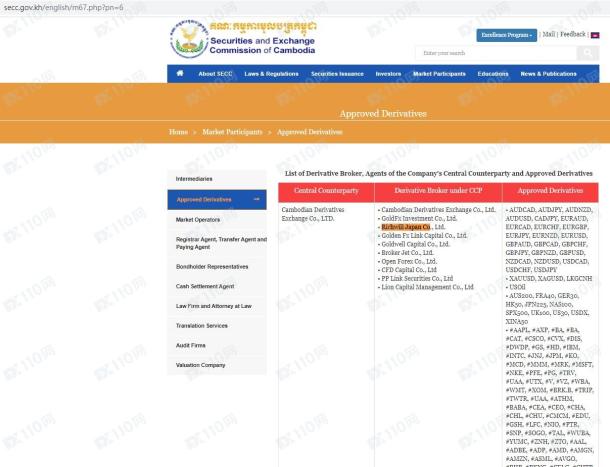Screen dimensions: 610x467
Task: Click Derivative Broker under CCP header
Action: click(x=438, y=191)
